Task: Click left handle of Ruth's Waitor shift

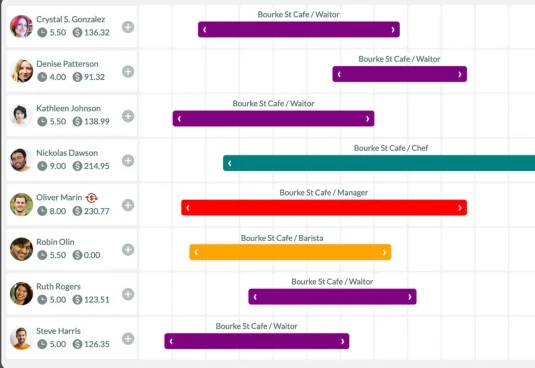Action: pos(255,297)
